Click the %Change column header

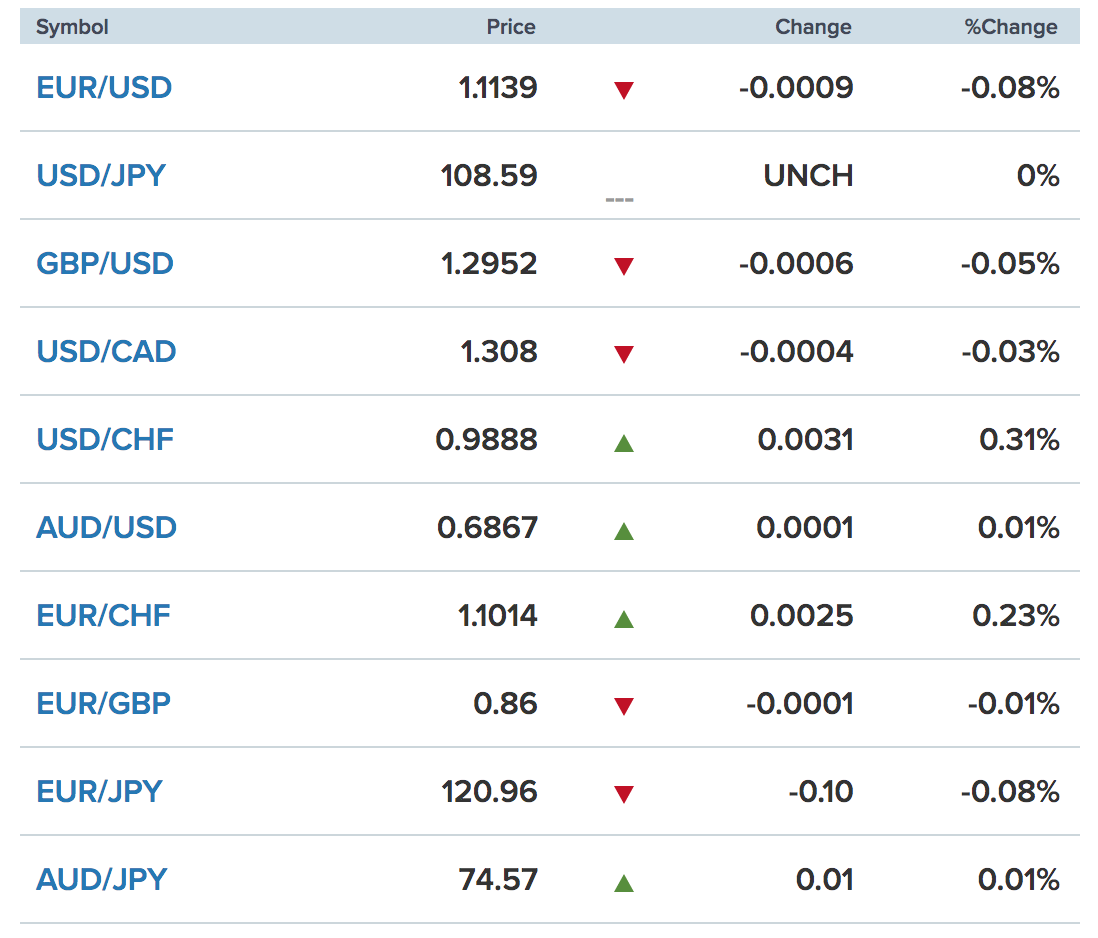(1010, 27)
